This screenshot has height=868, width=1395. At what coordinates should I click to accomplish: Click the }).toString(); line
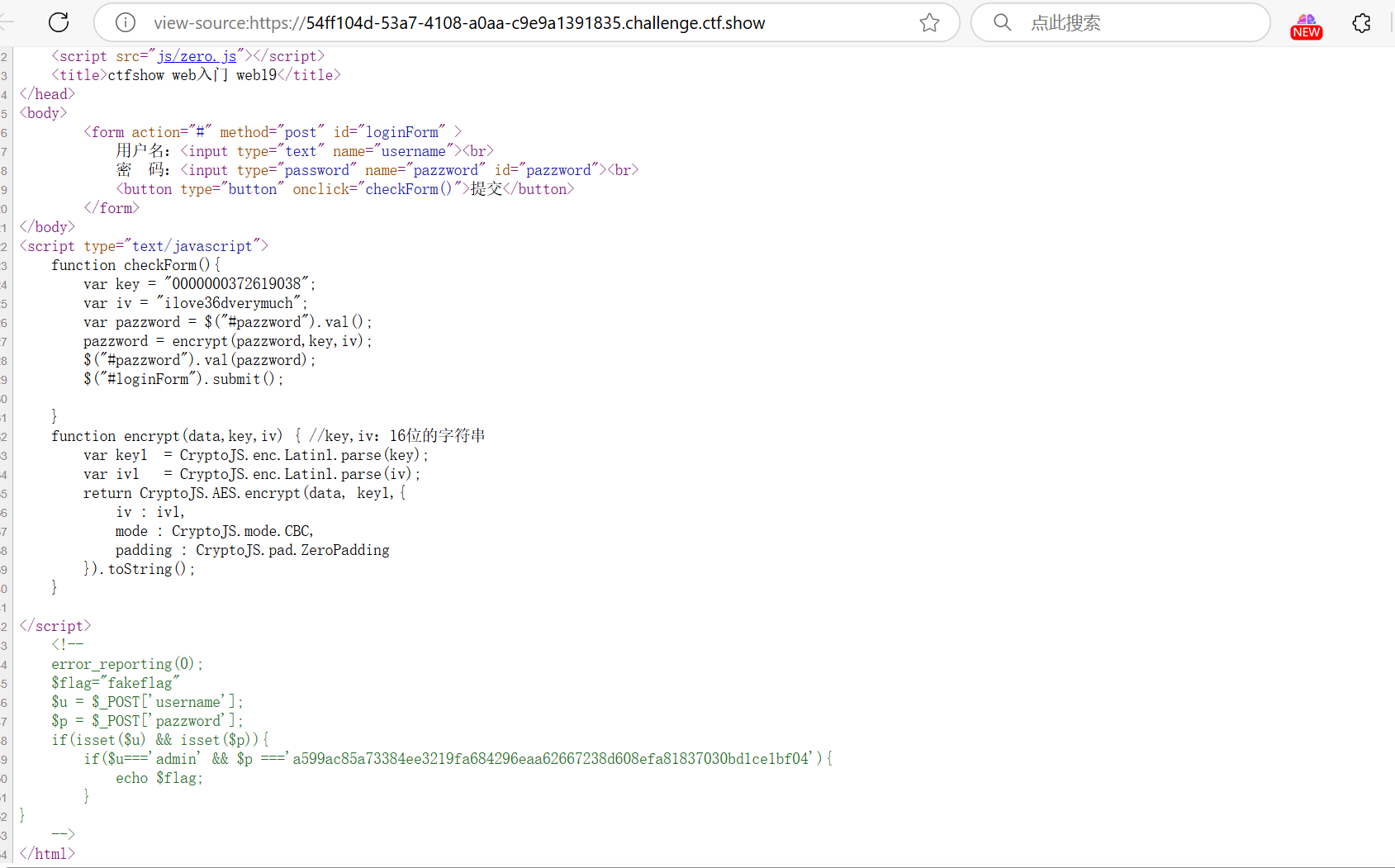coord(140,569)
